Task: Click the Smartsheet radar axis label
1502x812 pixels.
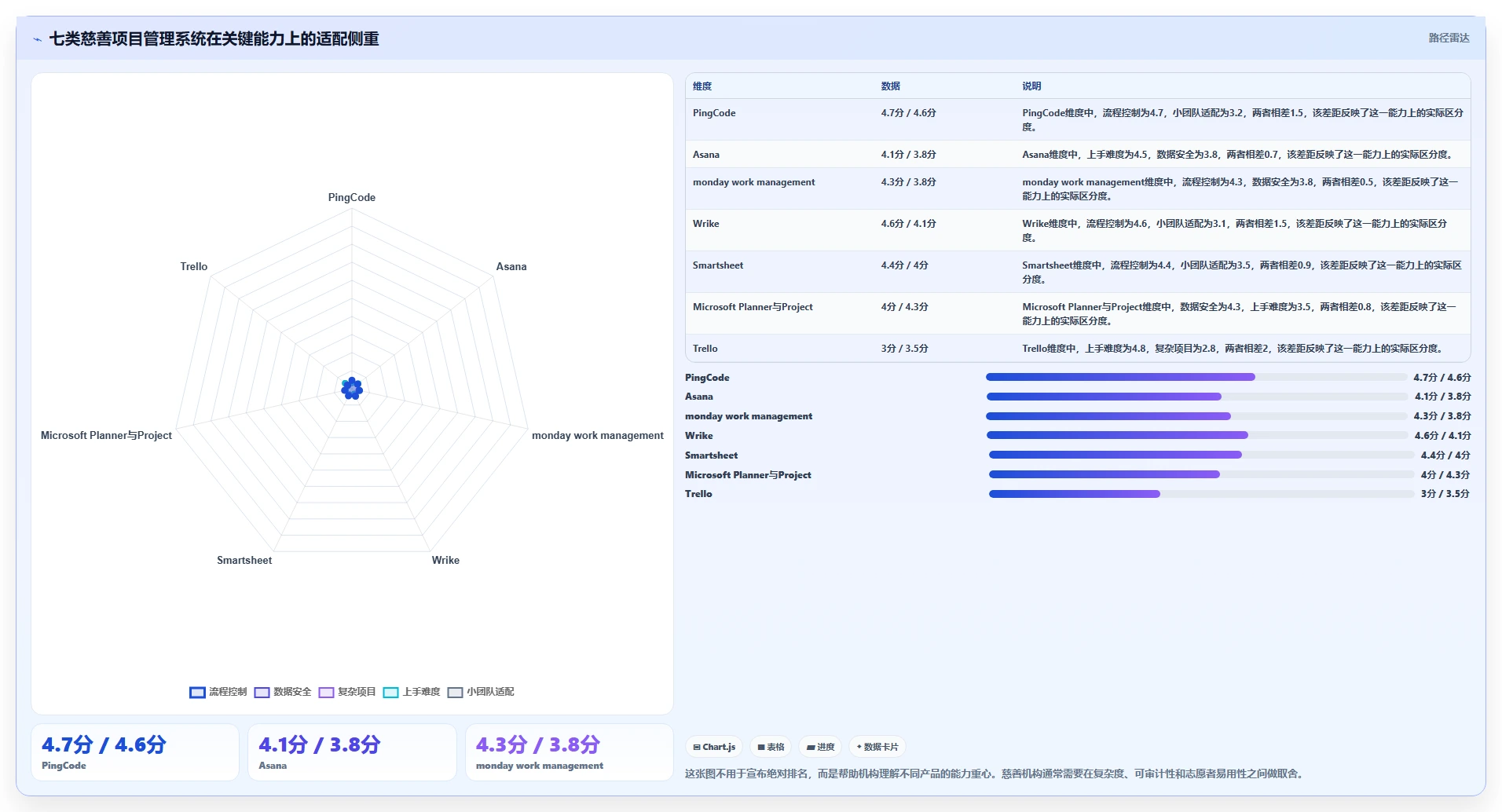Action: click(x=244, y=561)
